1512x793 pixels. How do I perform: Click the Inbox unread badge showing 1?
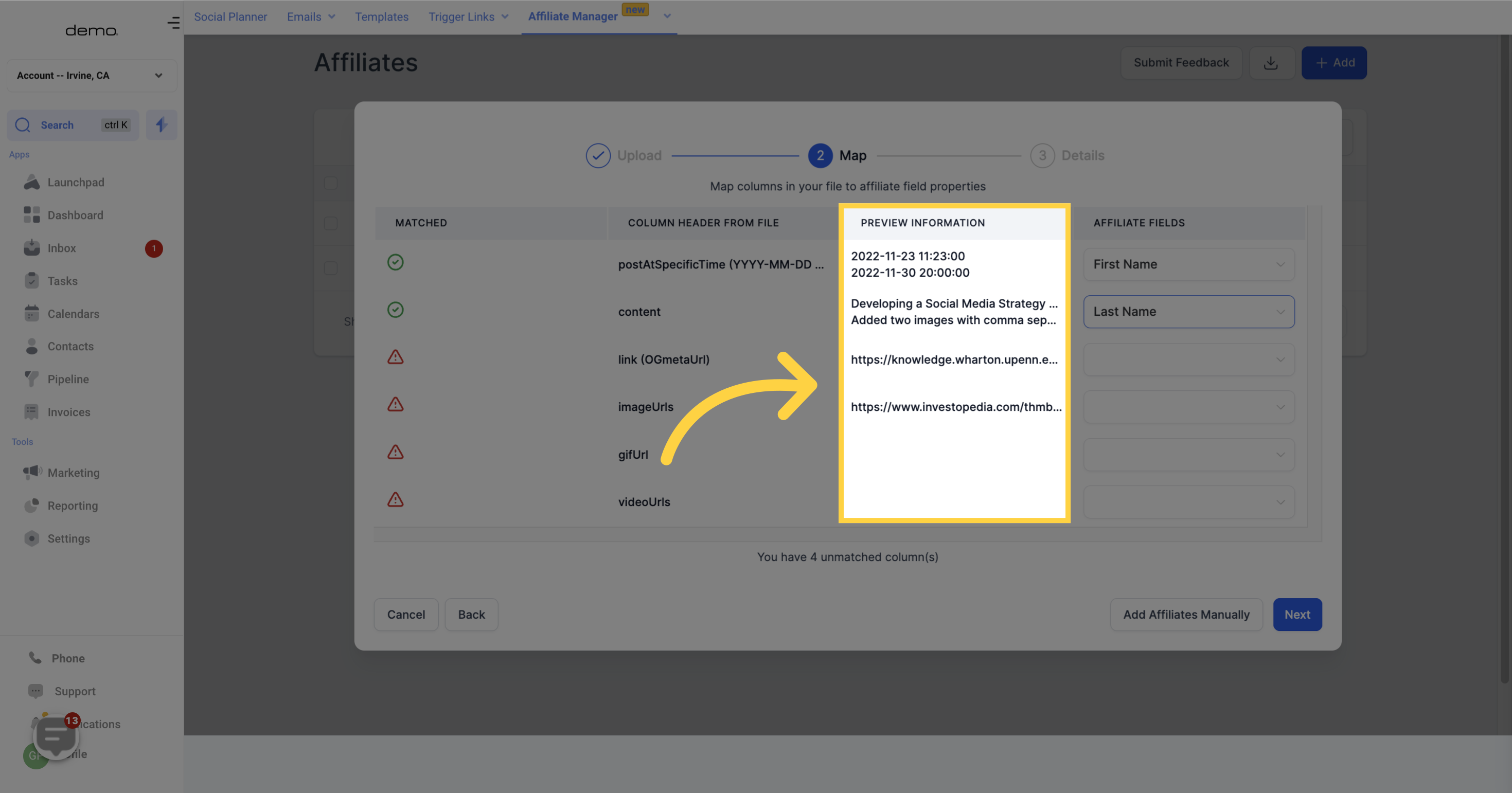pos(154,249)
